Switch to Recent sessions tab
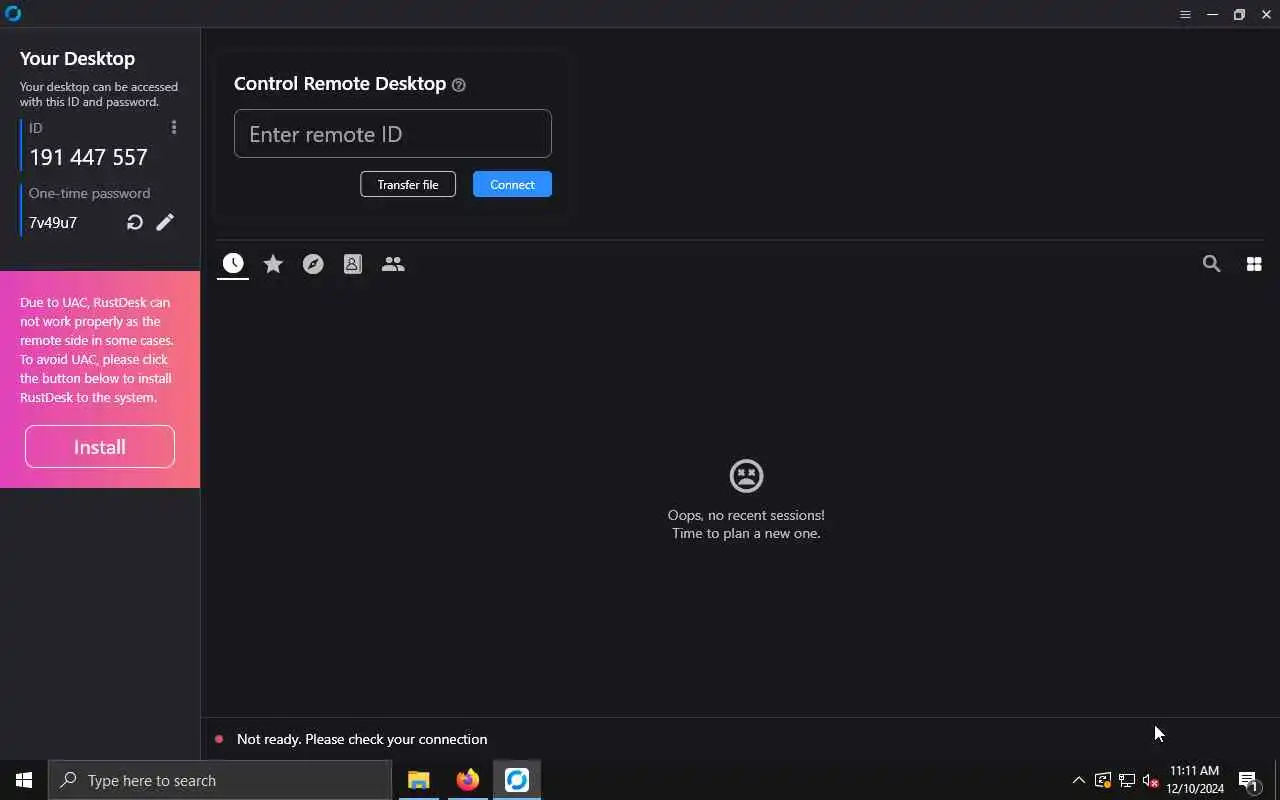The image size is (1280, 800). coord(233,263)
